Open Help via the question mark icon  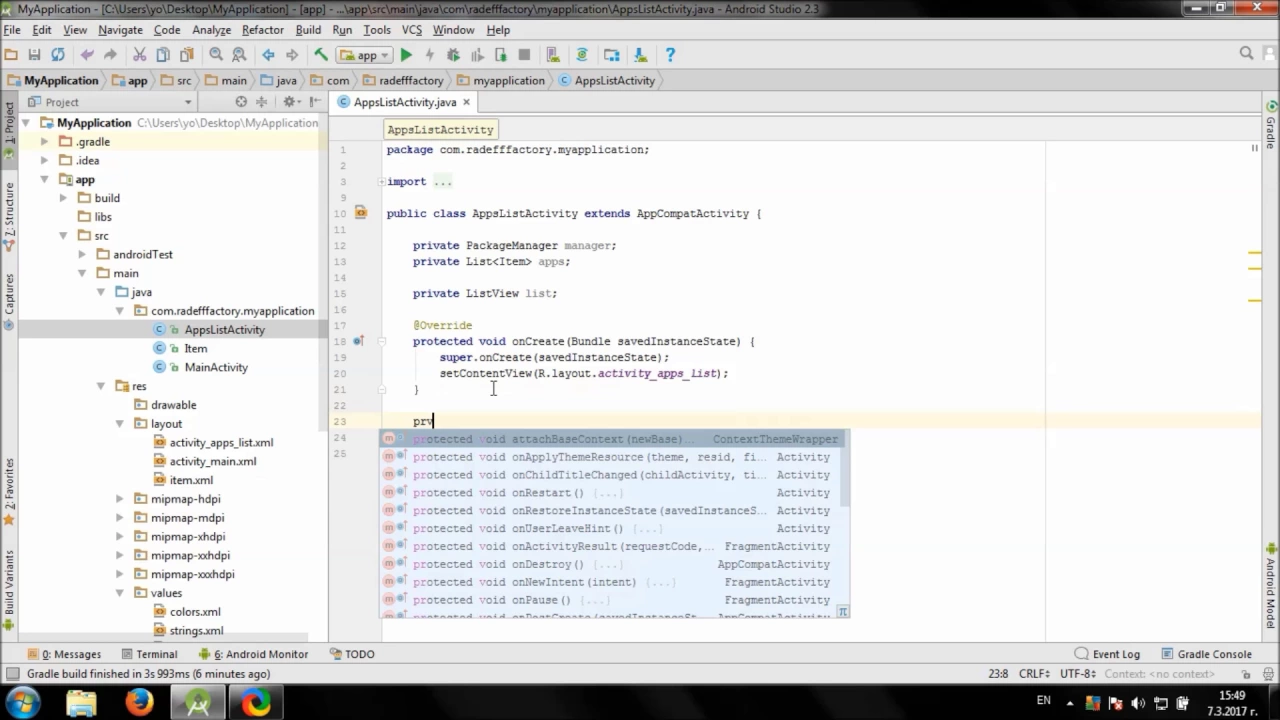point(670,55)
